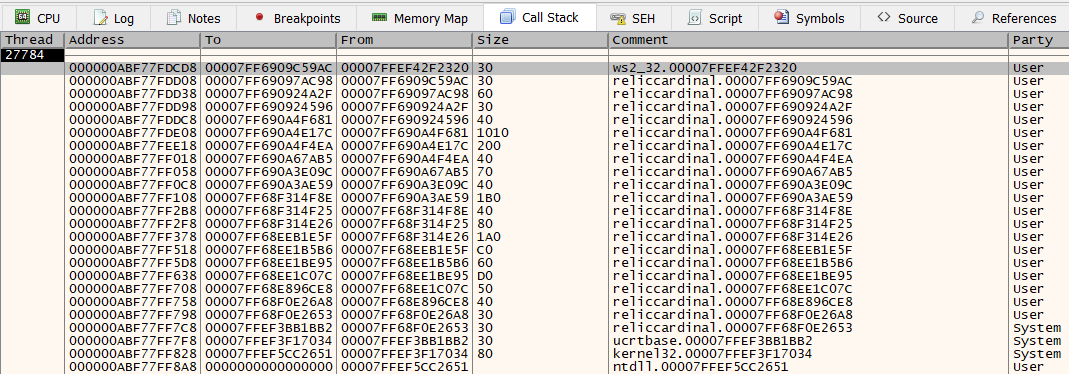Select the ntdll.00007FFEF5CC2651 stack row
Viewport: 1069px width, 374px height.
[567, 367]
